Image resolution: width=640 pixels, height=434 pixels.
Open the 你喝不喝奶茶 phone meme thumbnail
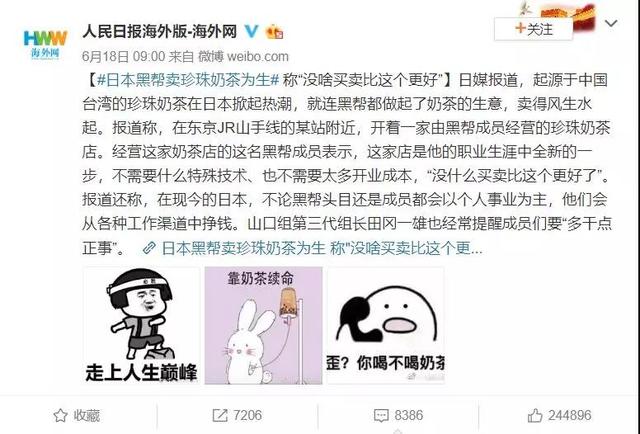(386, 325)
